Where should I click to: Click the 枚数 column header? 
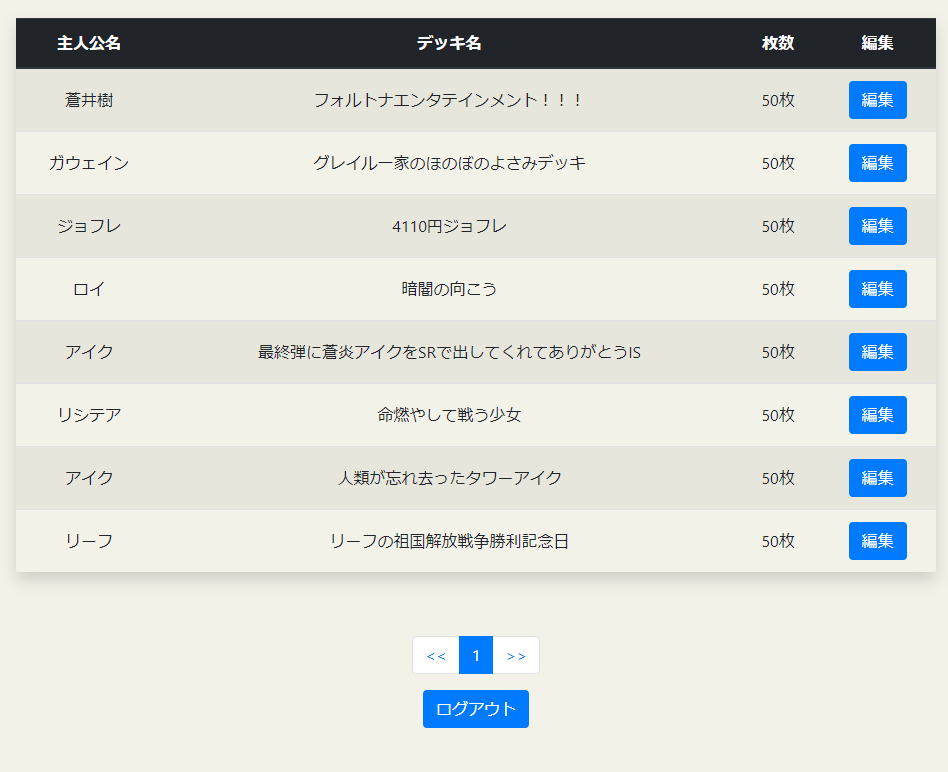777,43
